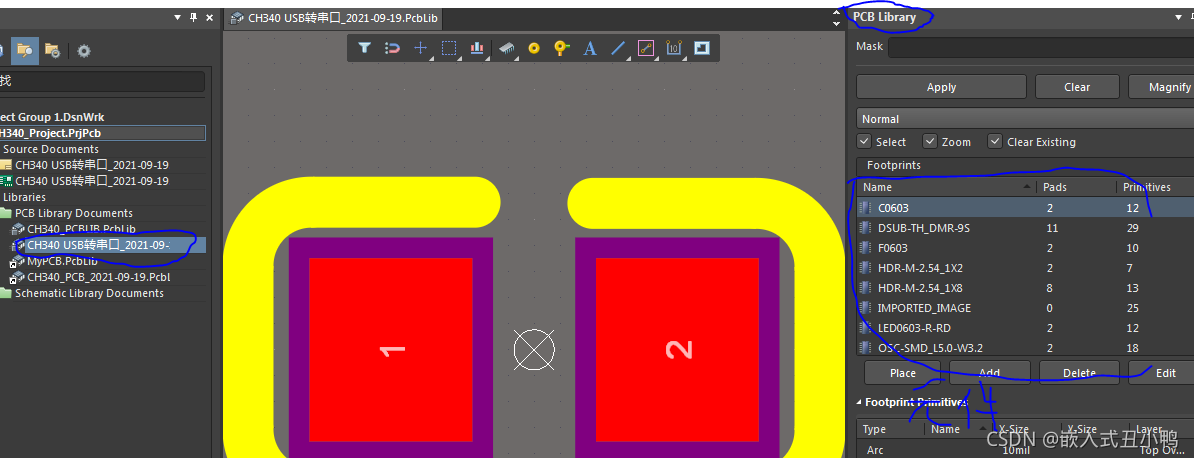Click the project search field
1194x458 pixels.
coord(102,82)
